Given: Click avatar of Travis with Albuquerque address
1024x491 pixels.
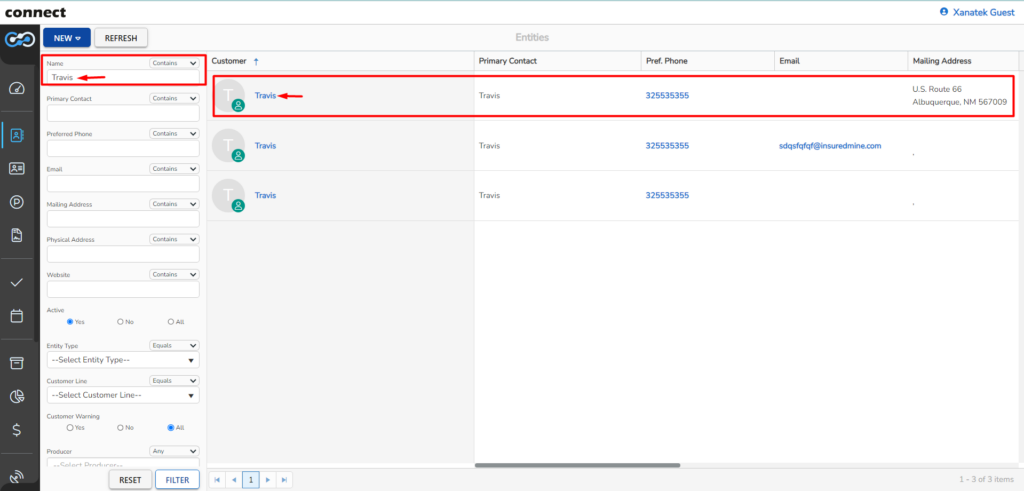Looking at the screenshot, I should [x=229, y=96].
